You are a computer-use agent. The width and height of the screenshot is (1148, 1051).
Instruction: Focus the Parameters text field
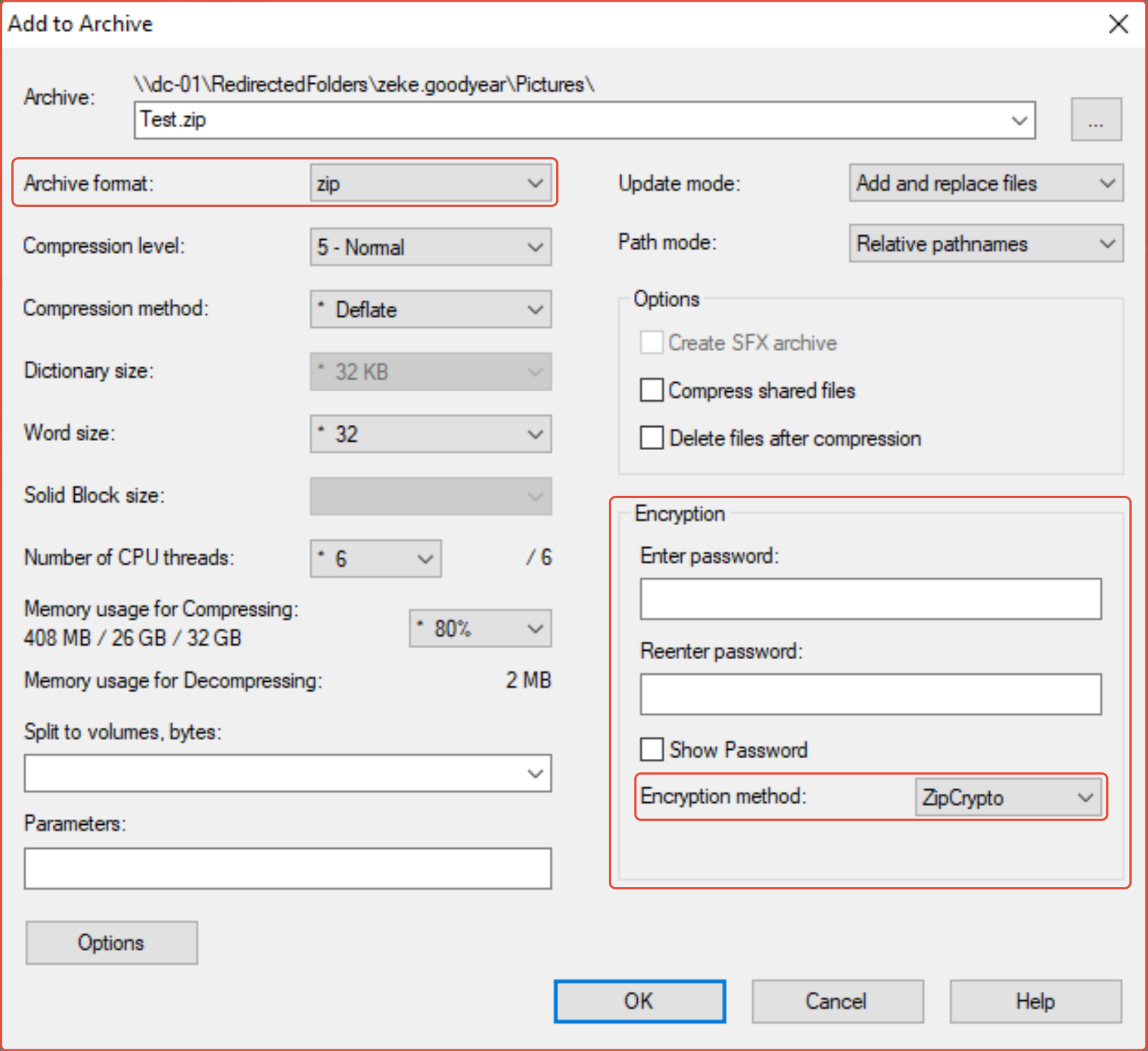pyautogui.click(x=287, y=868)
